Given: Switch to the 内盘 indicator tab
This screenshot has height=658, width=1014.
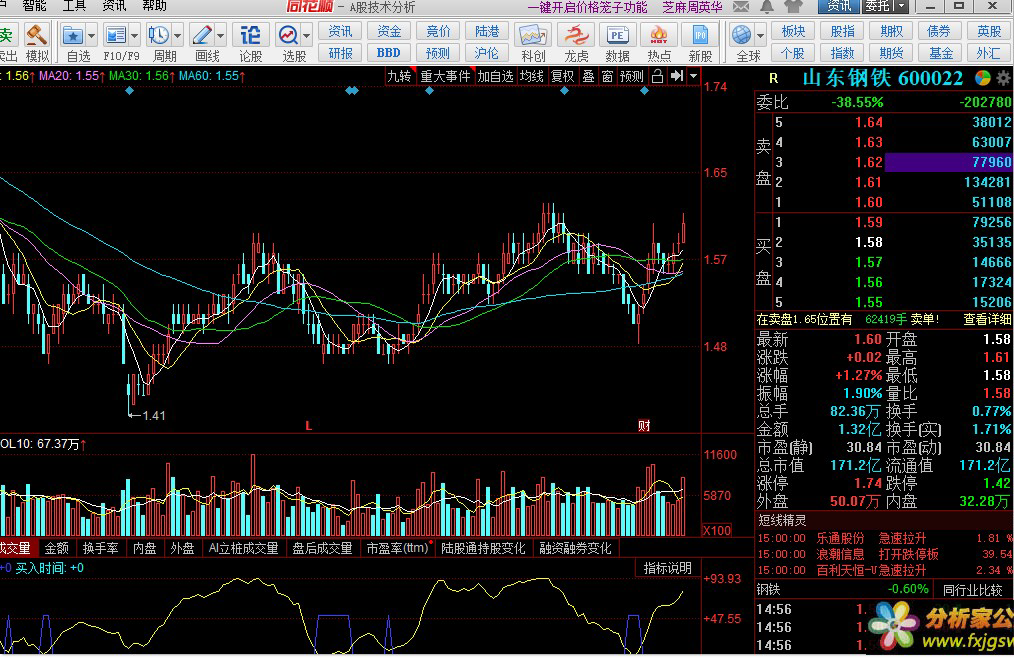Looking at the screenshot, I should tap(144, 548).
